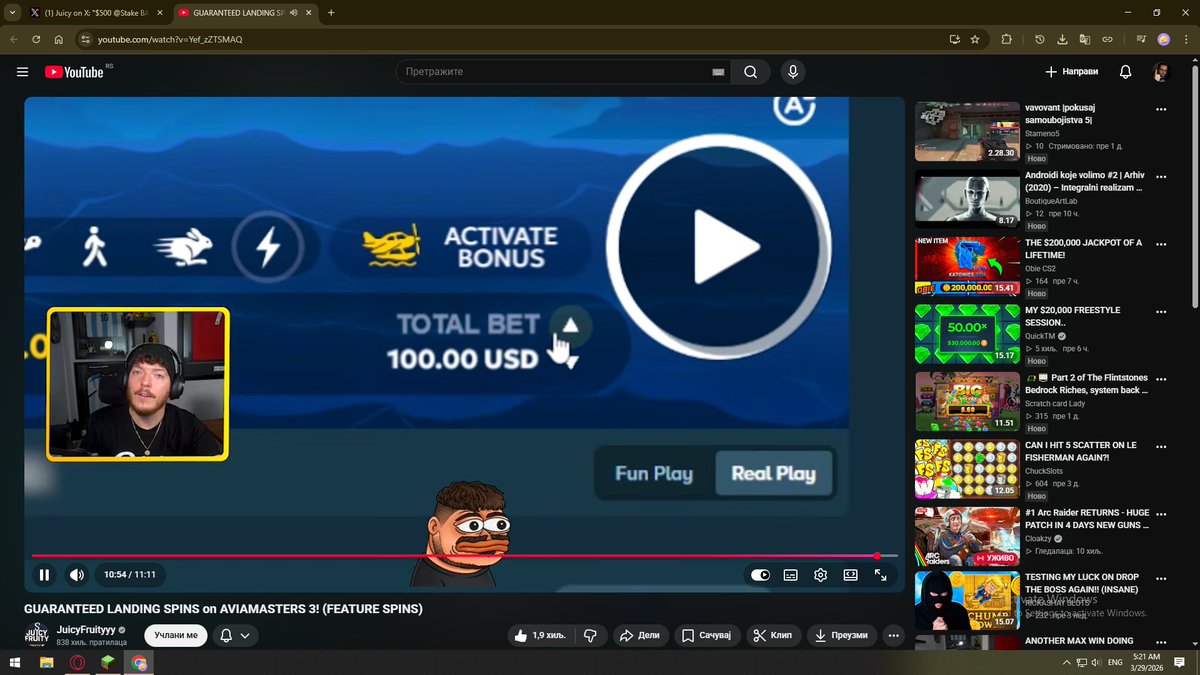The image size is (1200, 675).
Task: Reload the page
Action: coord(36,39)
